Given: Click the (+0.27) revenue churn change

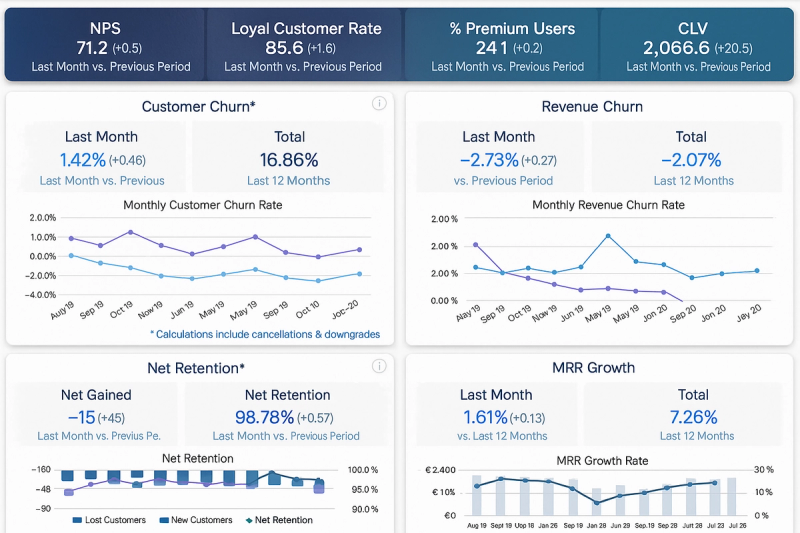Looking at the screenshot, I should (539, 161).
